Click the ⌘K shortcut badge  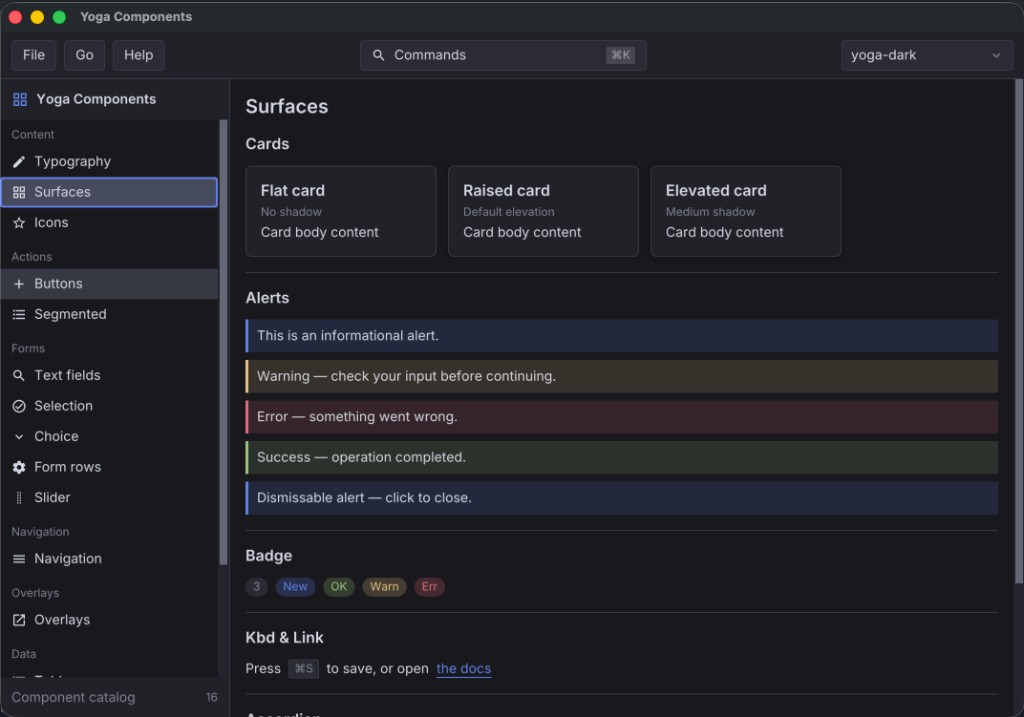coord(620,56)
